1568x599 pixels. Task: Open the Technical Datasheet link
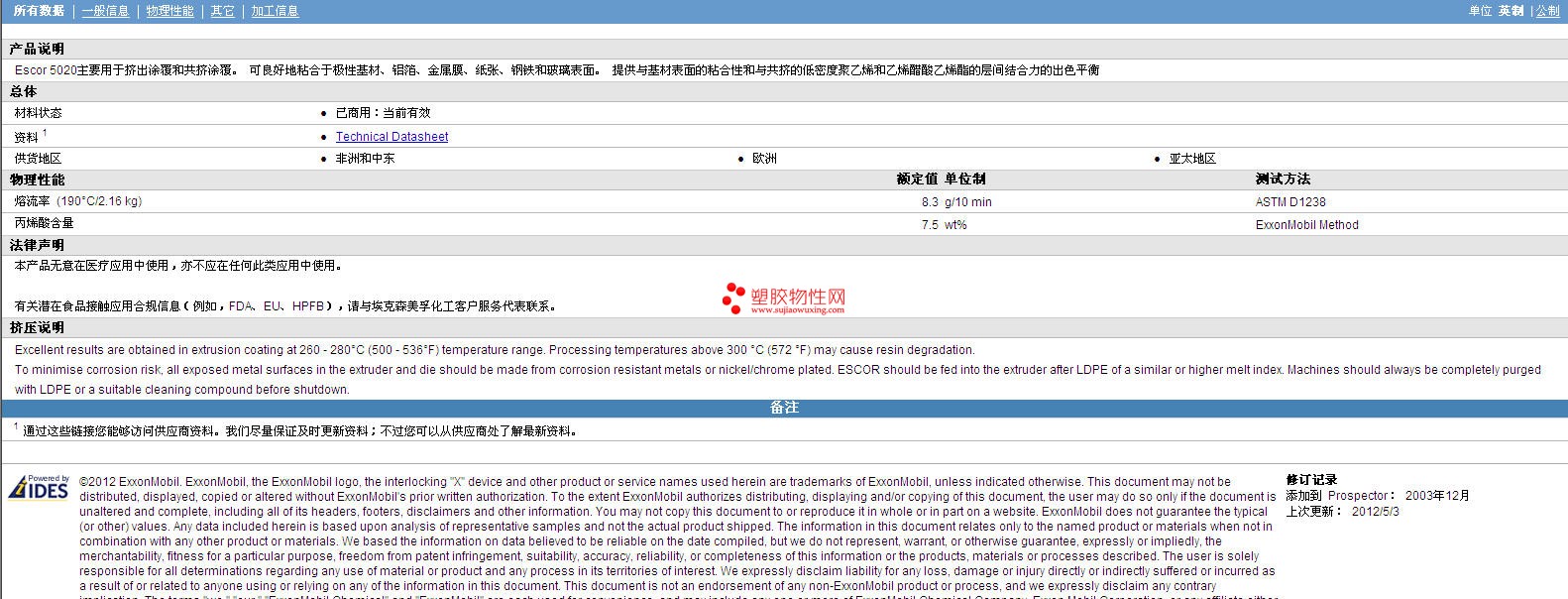(x=392, y=137)
